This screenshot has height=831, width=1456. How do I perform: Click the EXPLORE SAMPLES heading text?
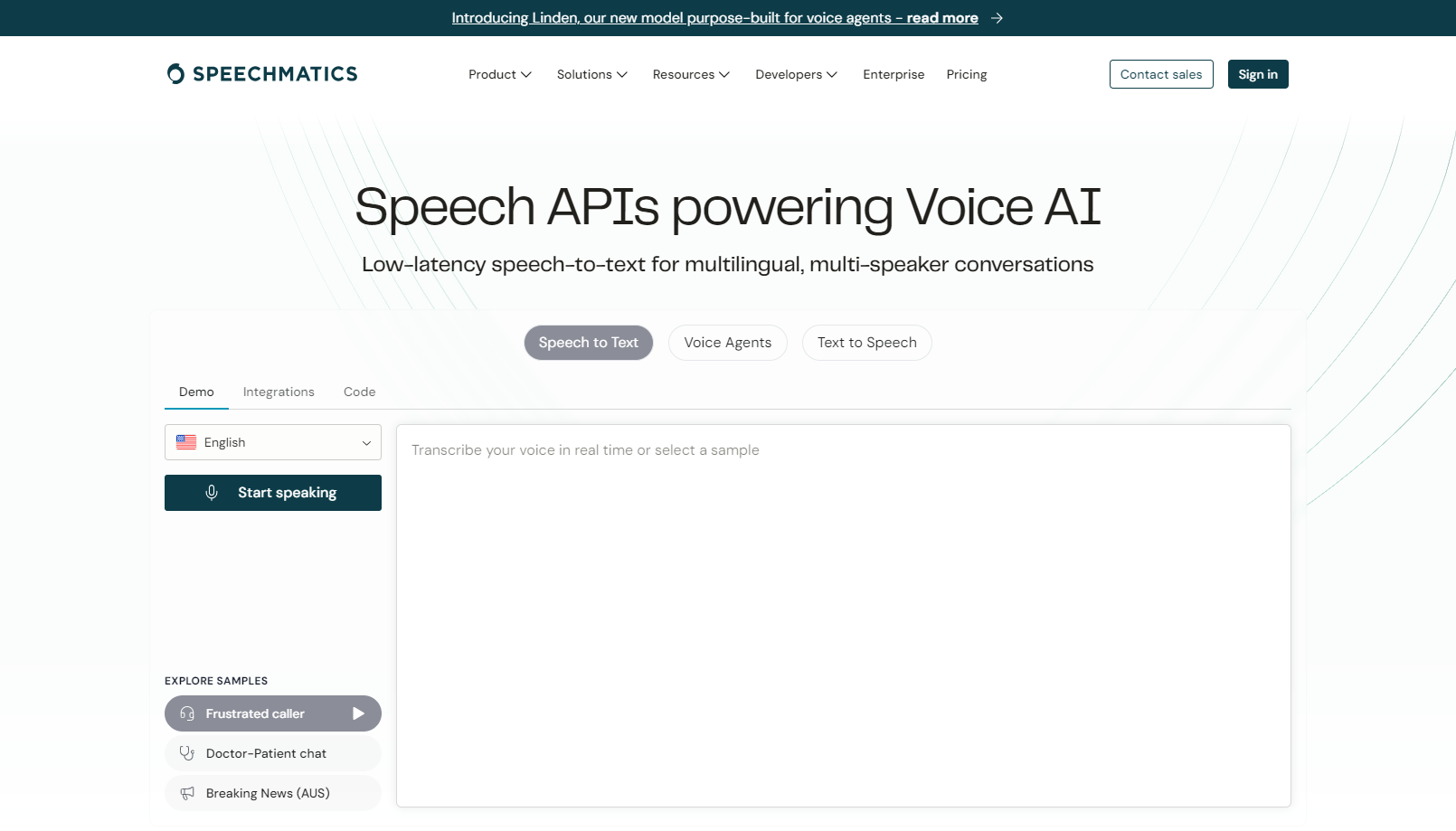pos(216,681)
